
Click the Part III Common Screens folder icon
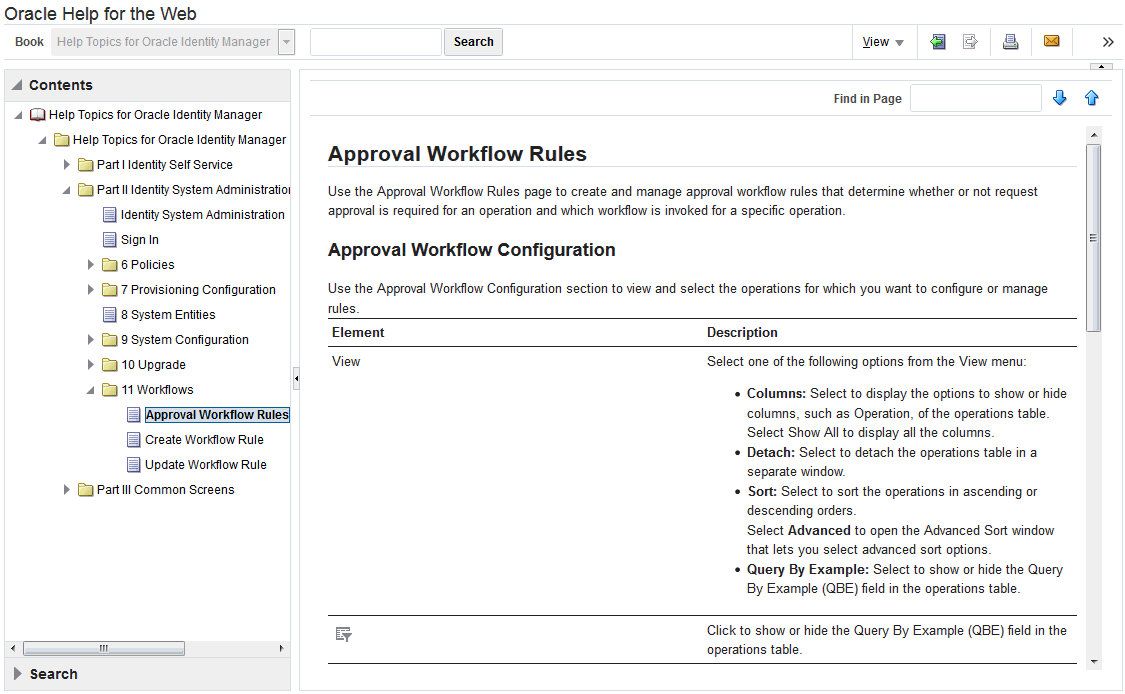(x=85, y=489)
